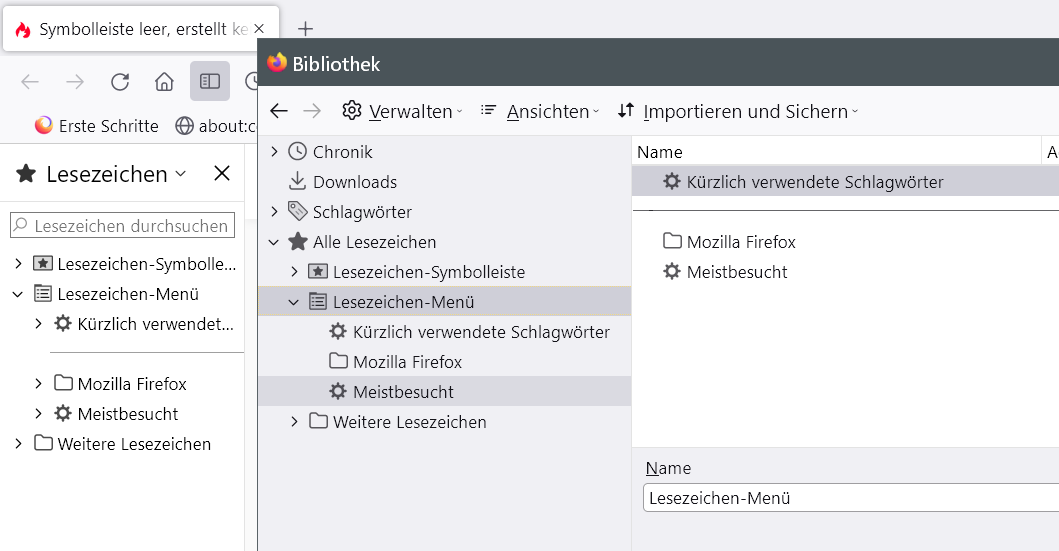Open the Verwalten gear menu
Screen dimensions: 1059x551
coord(402,111)
